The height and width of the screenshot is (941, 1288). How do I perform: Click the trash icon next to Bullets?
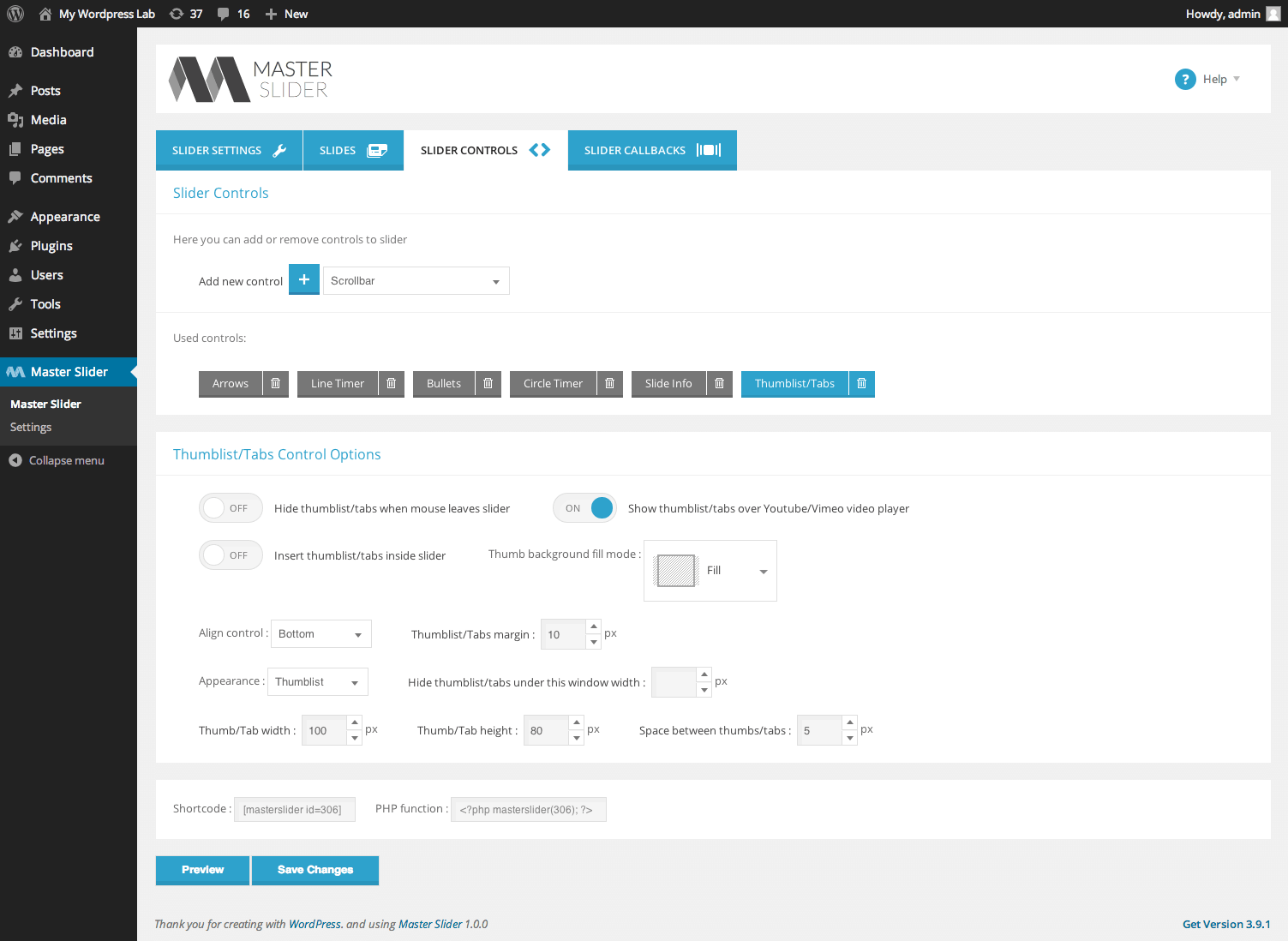pyautogui.click(x=488, y=383)
